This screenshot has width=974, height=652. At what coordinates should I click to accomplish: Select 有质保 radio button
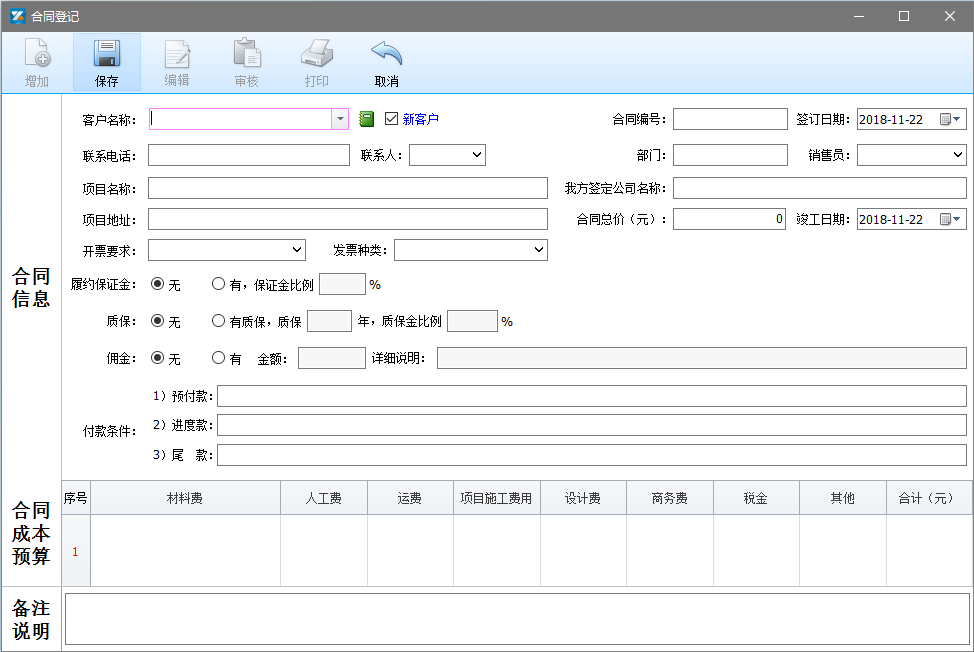[x=218, y=321]
